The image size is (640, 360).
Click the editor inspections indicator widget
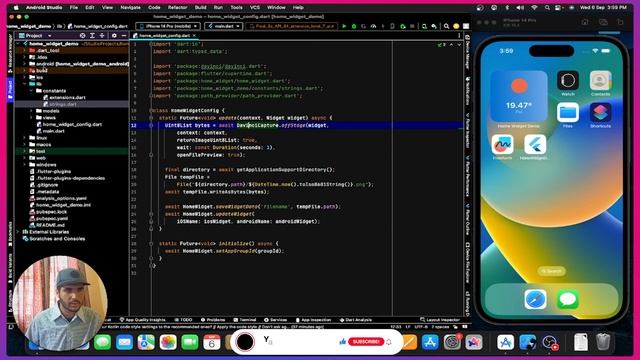point(442,44)
